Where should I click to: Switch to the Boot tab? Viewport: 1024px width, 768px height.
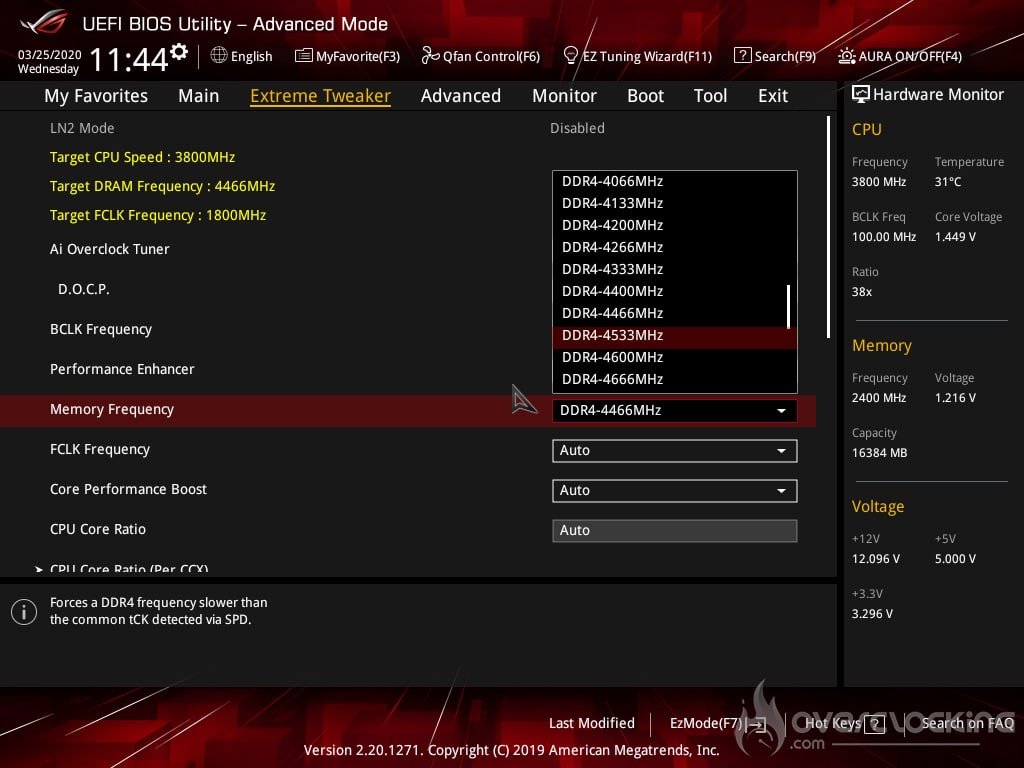[645, 96]
